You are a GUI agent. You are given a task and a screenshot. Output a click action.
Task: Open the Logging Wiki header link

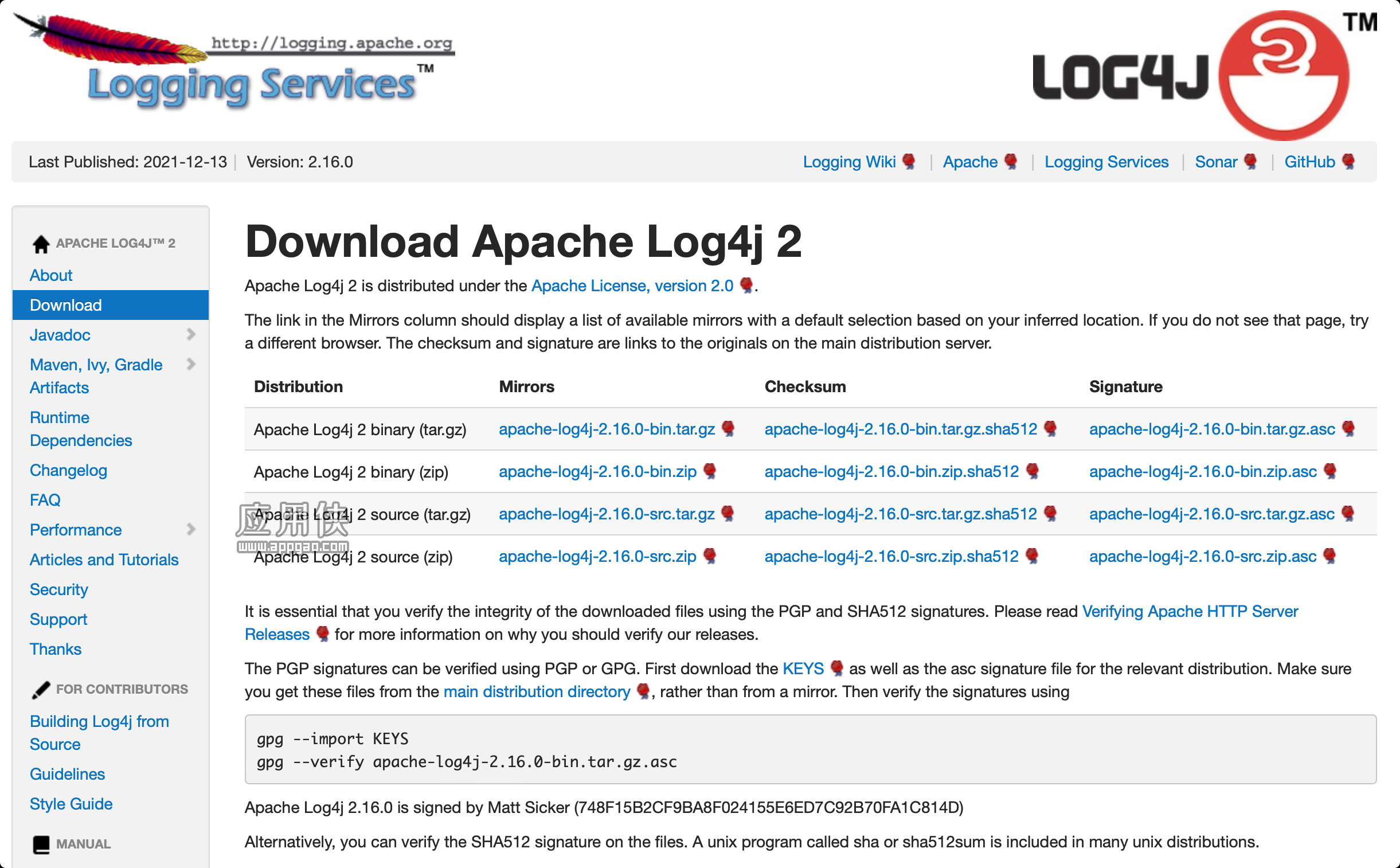(849, 162)
